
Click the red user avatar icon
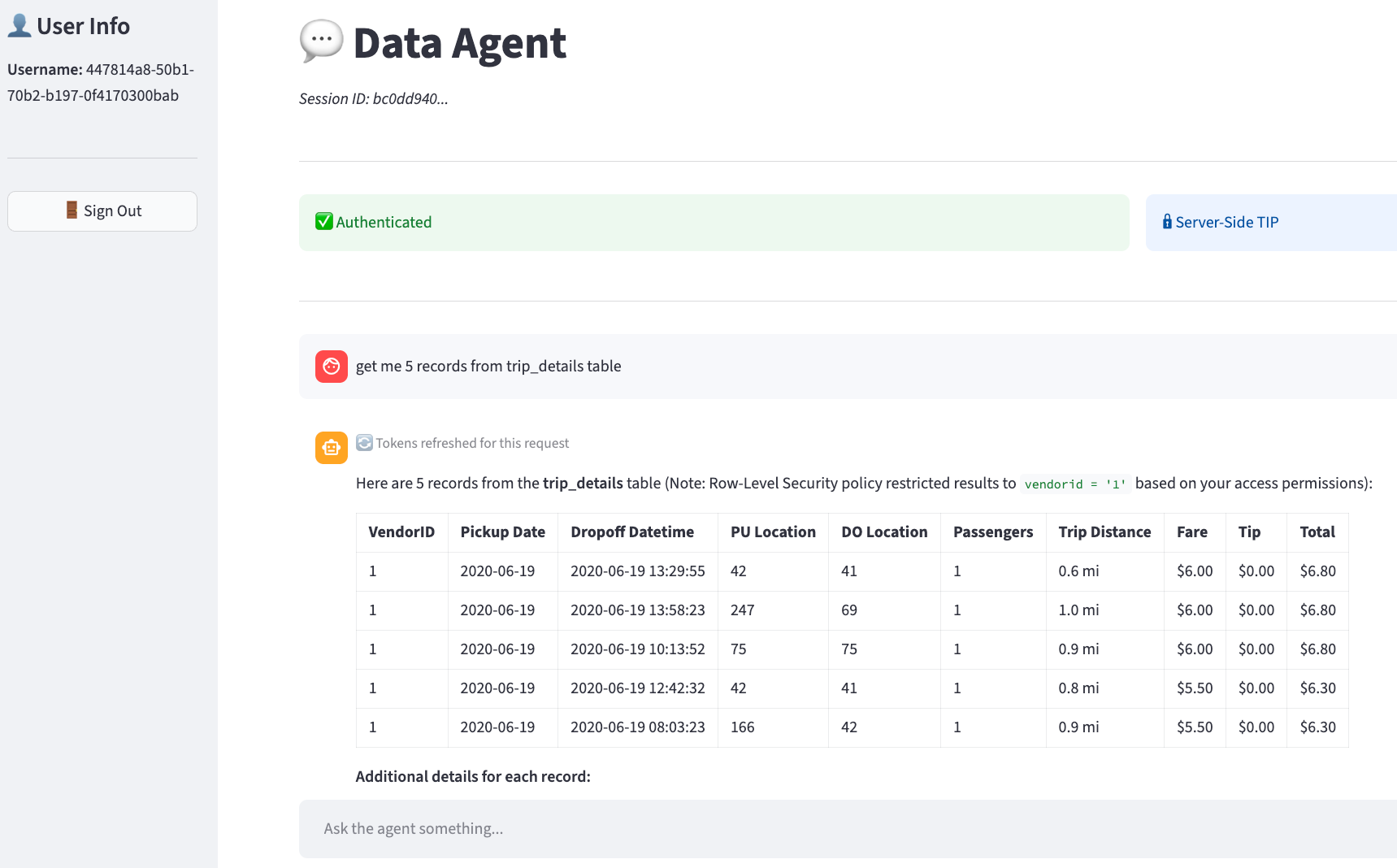click(x=332, y=367)
